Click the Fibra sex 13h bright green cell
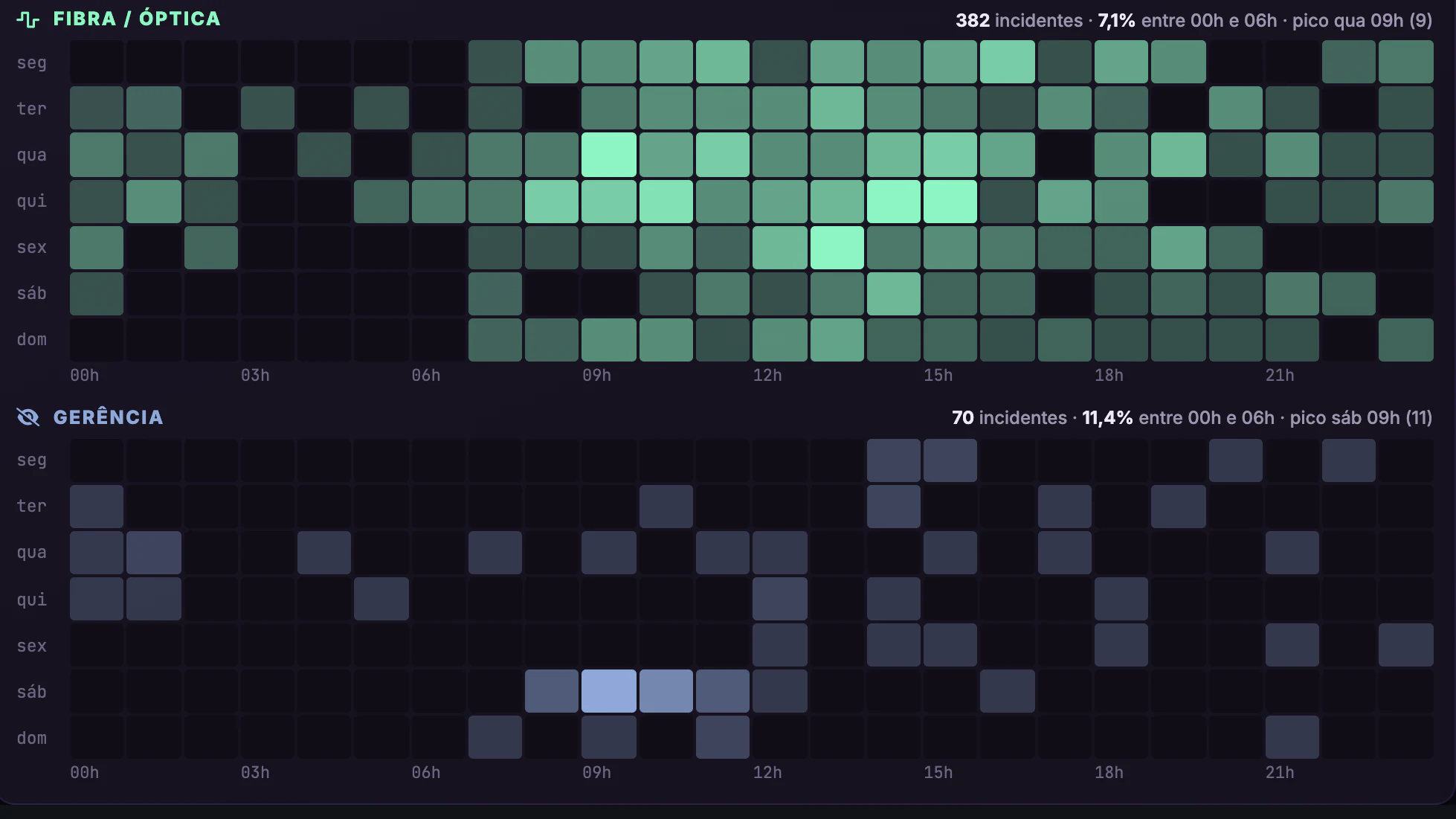This screenshot has height=819, width=1456. [x=837, y=248]
